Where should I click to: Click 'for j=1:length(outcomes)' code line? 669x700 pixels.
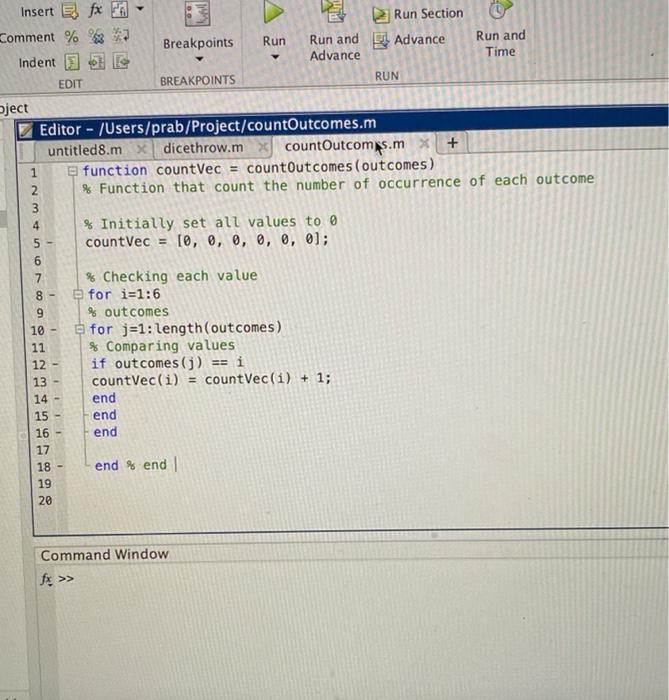coord(186,329)
